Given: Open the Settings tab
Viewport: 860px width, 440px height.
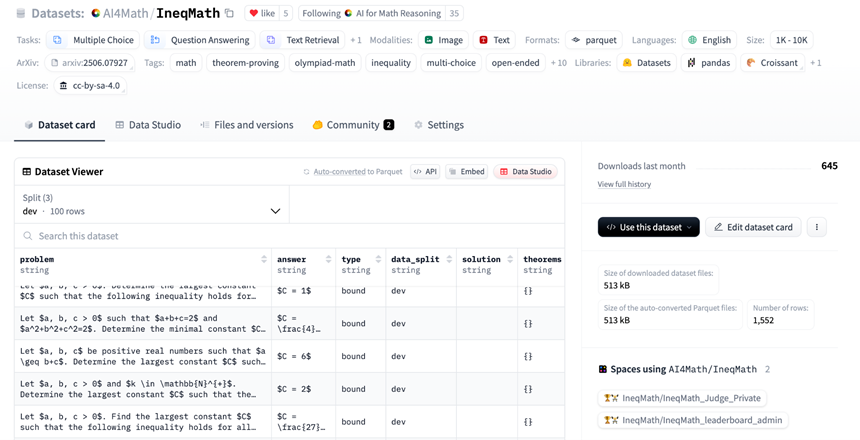Looking at the screenshot, I should point(439,125).
